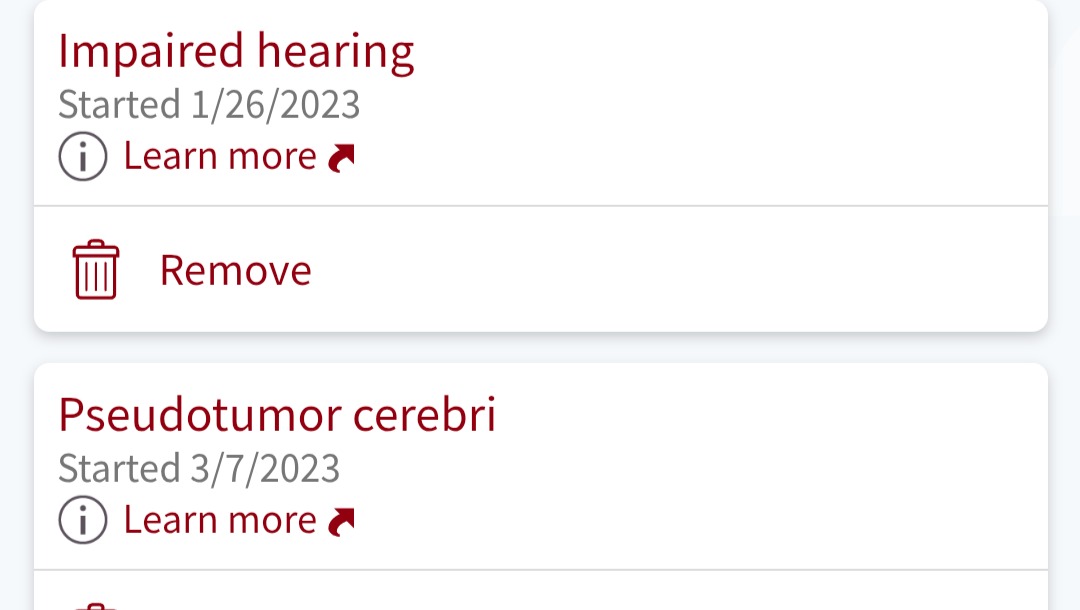
Task: Click empty space right of Remove label
Action: tap(680, 270)
